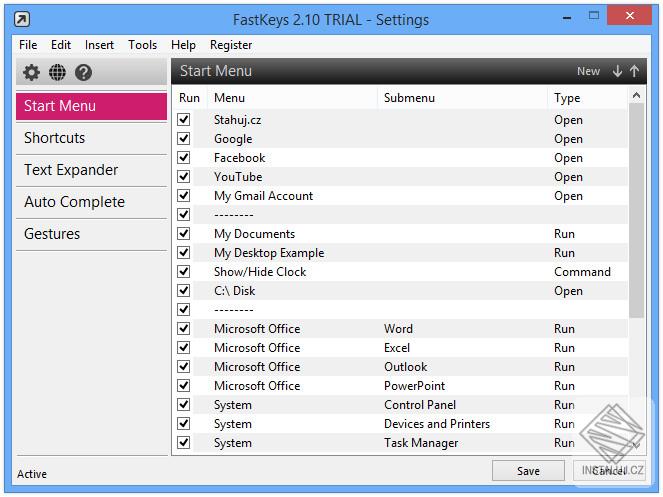Select the My Documents entry
The height and width of the screenshot is (497, 663).
pos(255,234)
